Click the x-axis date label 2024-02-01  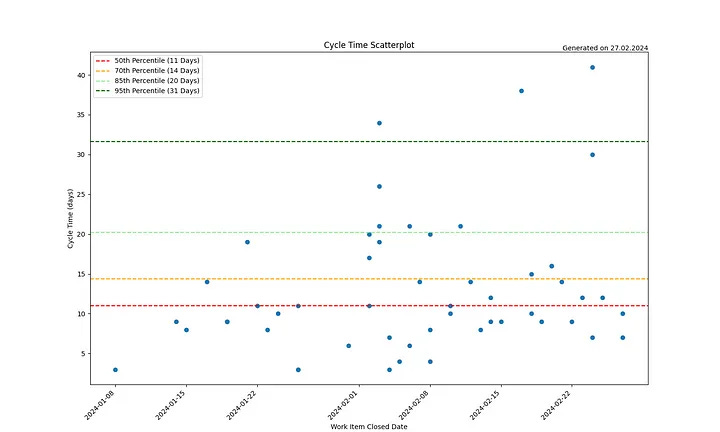pos(343,405)
